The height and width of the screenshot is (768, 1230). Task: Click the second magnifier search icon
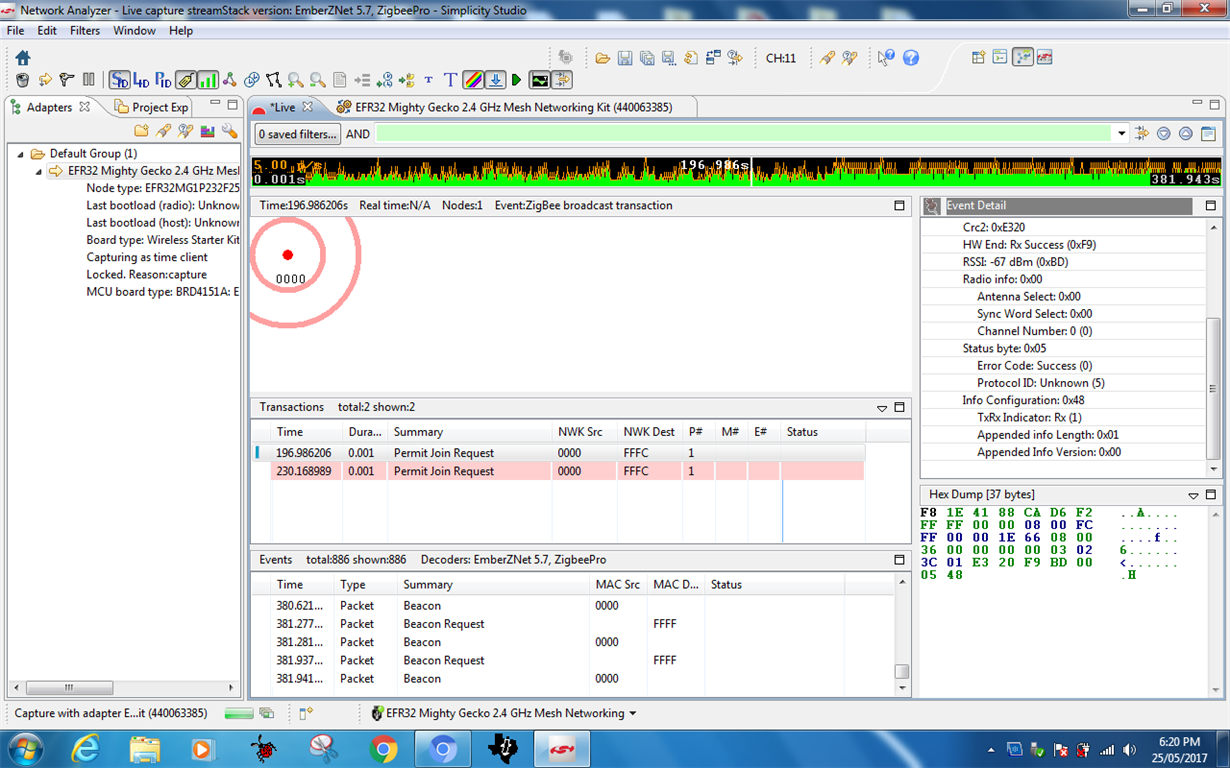pos(318,80)
